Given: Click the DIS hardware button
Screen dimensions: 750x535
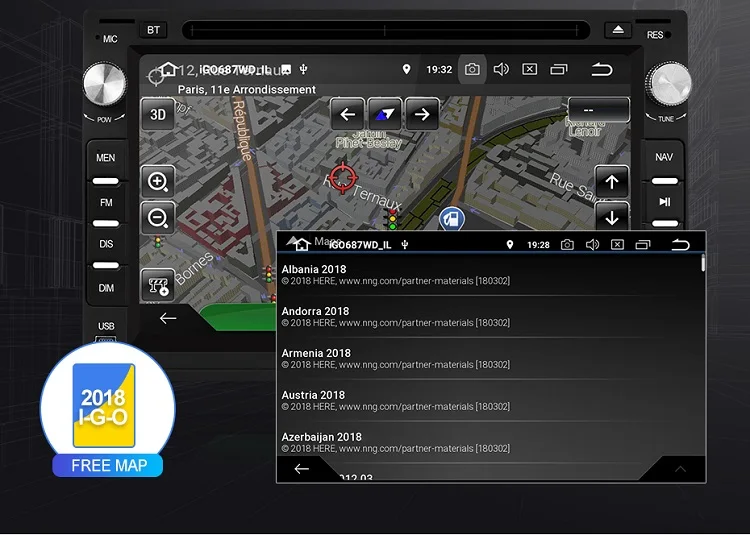Looking at the screenshot, I should coord(106,244).
